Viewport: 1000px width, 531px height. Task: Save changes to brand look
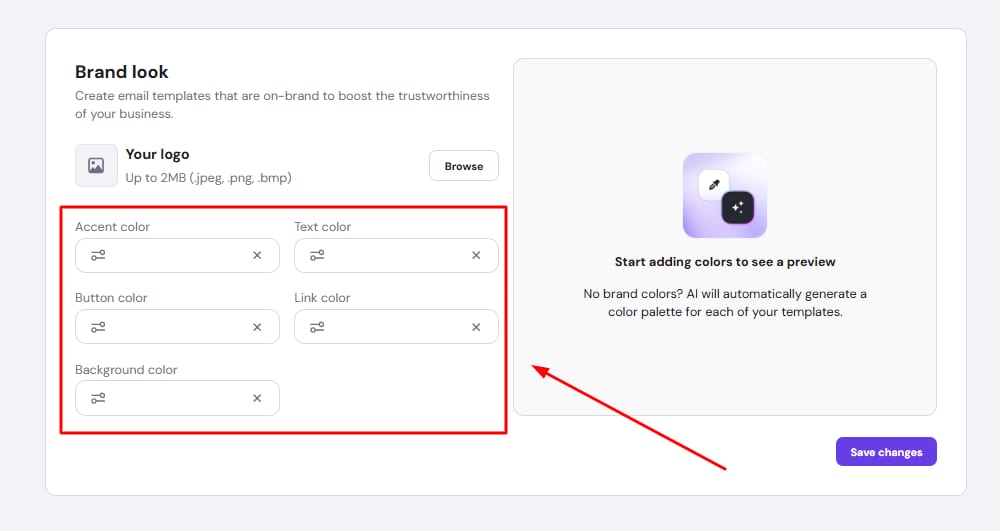[x=886, y=452]
